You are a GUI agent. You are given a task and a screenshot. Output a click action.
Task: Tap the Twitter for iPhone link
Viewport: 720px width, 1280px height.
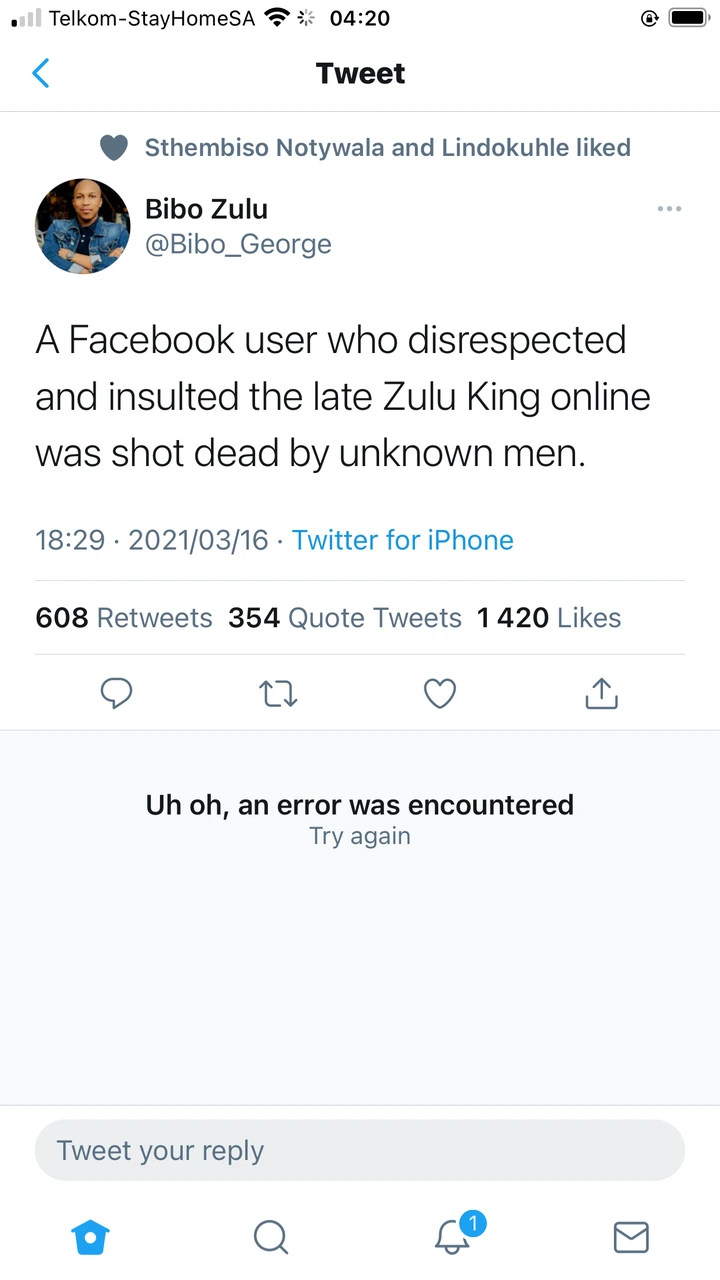pos(402,540)
